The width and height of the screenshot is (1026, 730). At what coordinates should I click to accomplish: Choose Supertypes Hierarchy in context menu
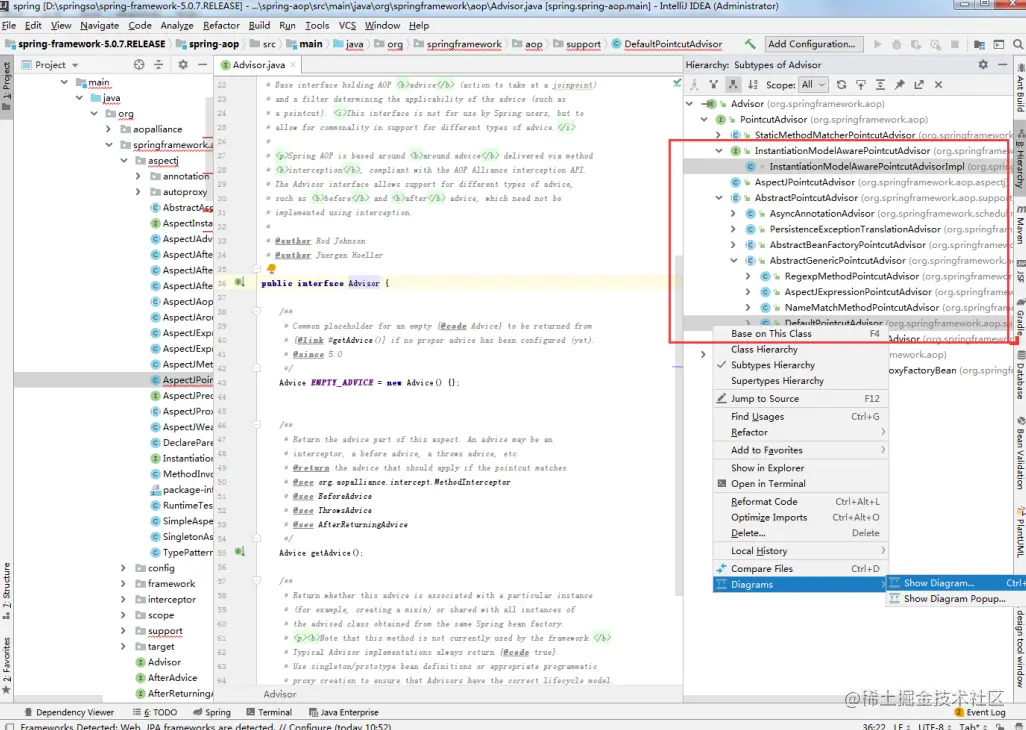[x=800, y=381]
